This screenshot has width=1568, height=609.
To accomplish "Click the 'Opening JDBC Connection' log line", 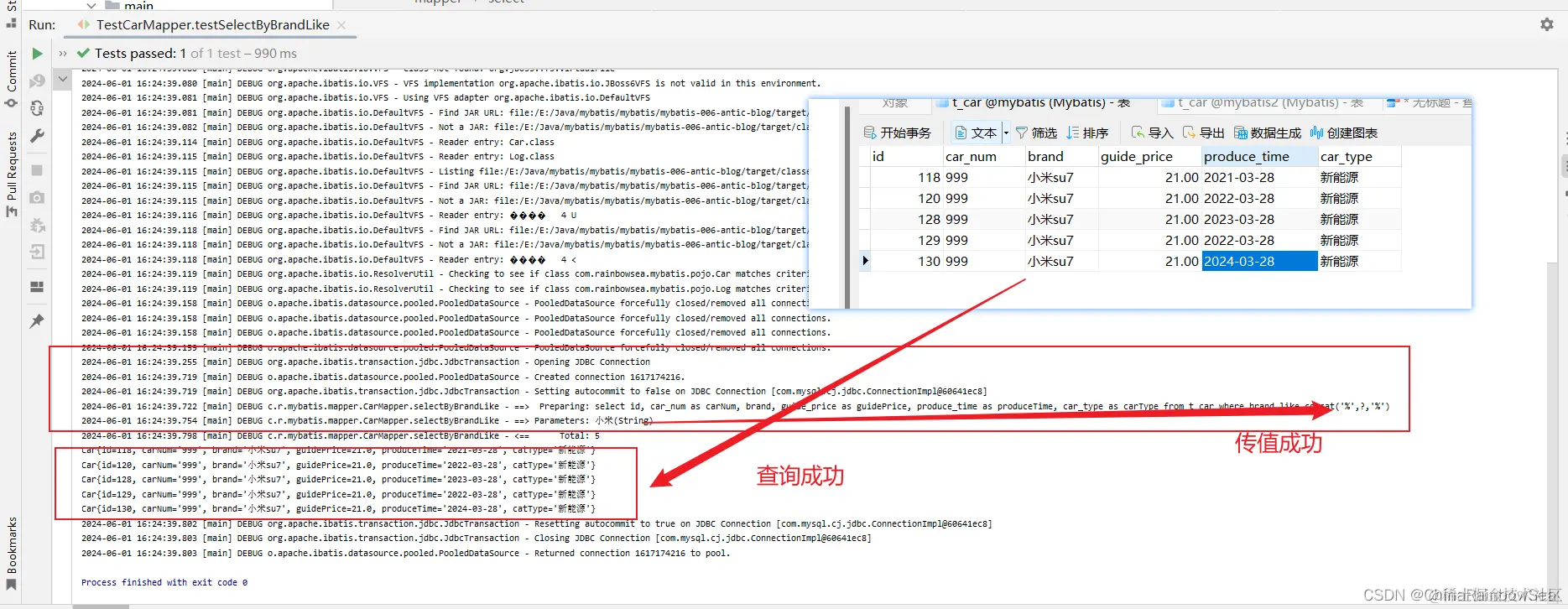I will (x=366, y=362).
